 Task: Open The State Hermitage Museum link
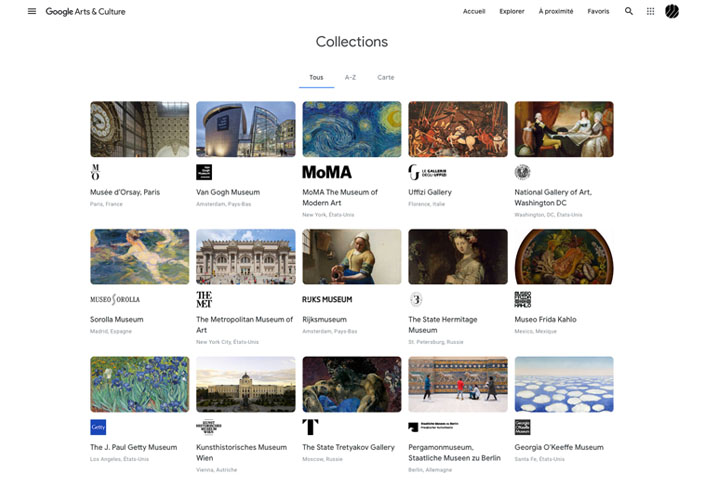(x=443, y=325)
